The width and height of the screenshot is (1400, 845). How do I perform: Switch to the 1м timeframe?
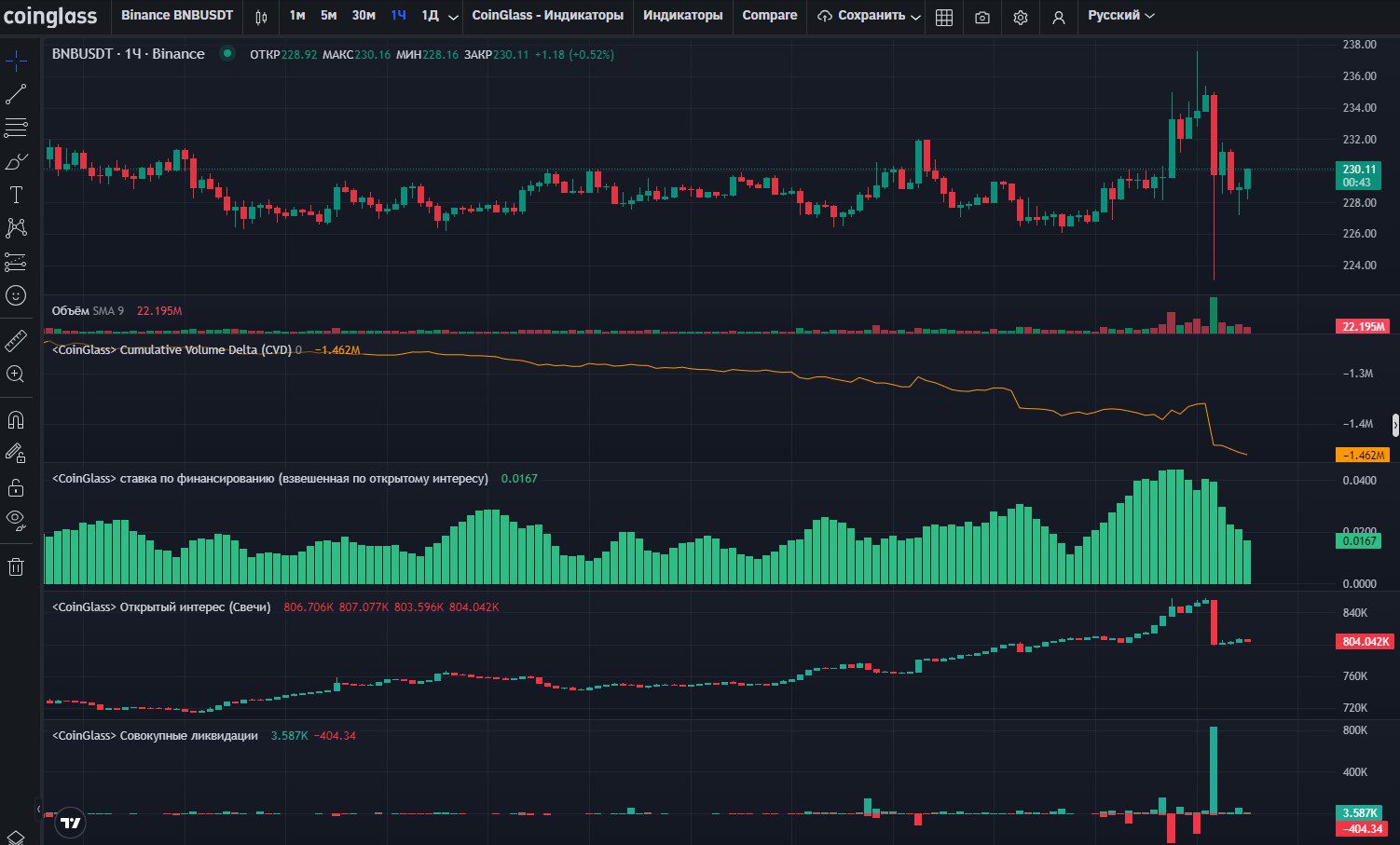(x=296, y=16)
